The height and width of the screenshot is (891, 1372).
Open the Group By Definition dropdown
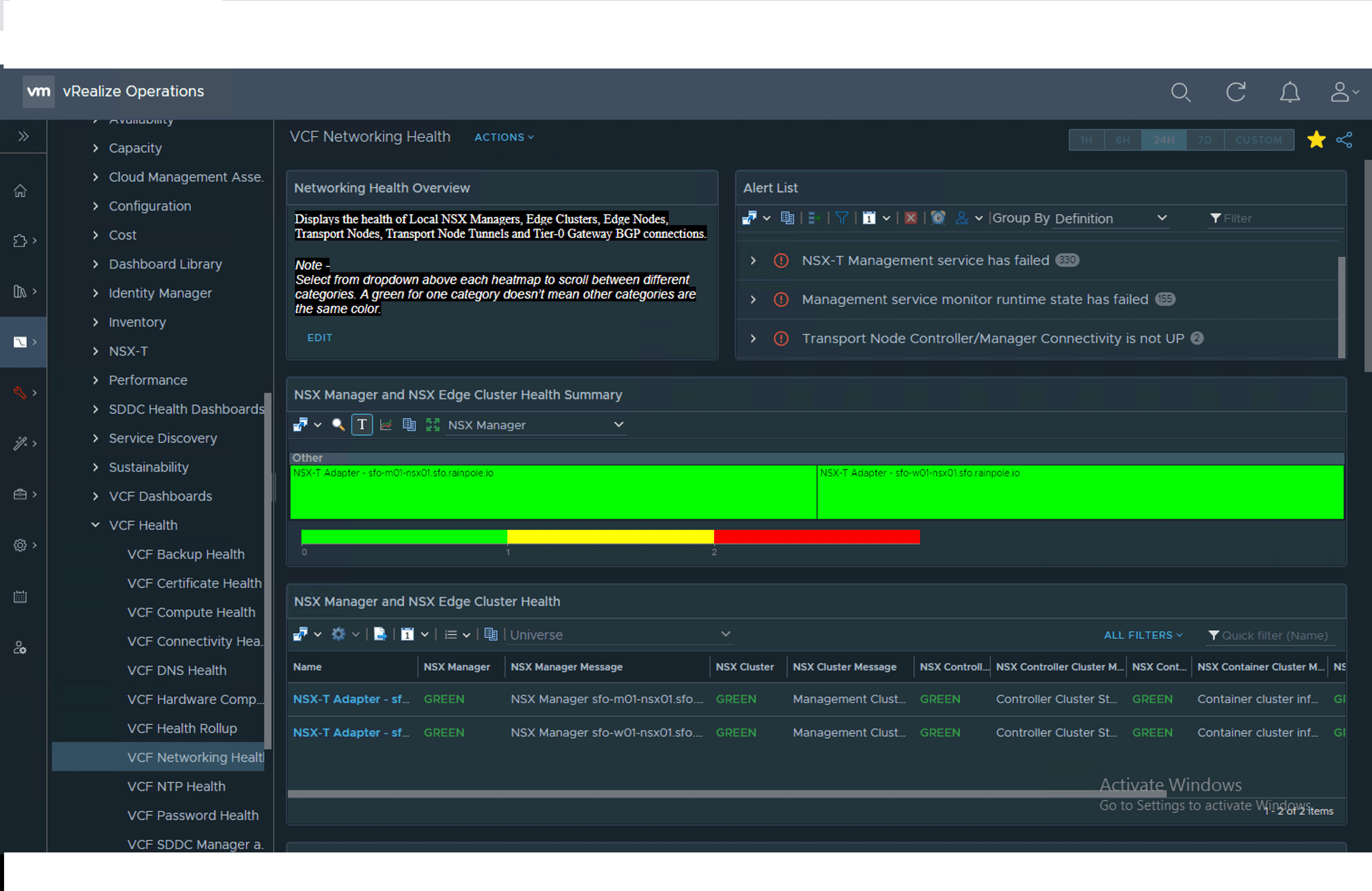click(1110, 218)
